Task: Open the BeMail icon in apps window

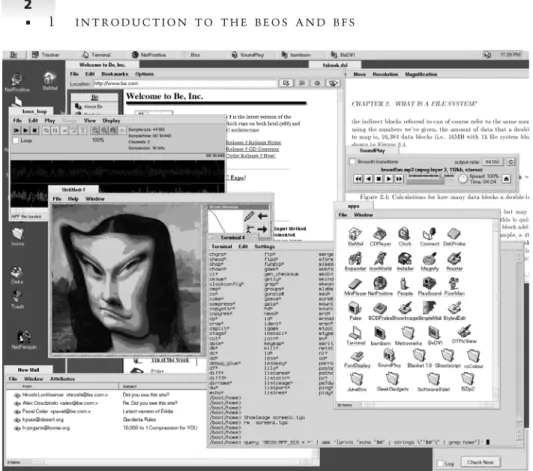Action: tap(355, 236)
